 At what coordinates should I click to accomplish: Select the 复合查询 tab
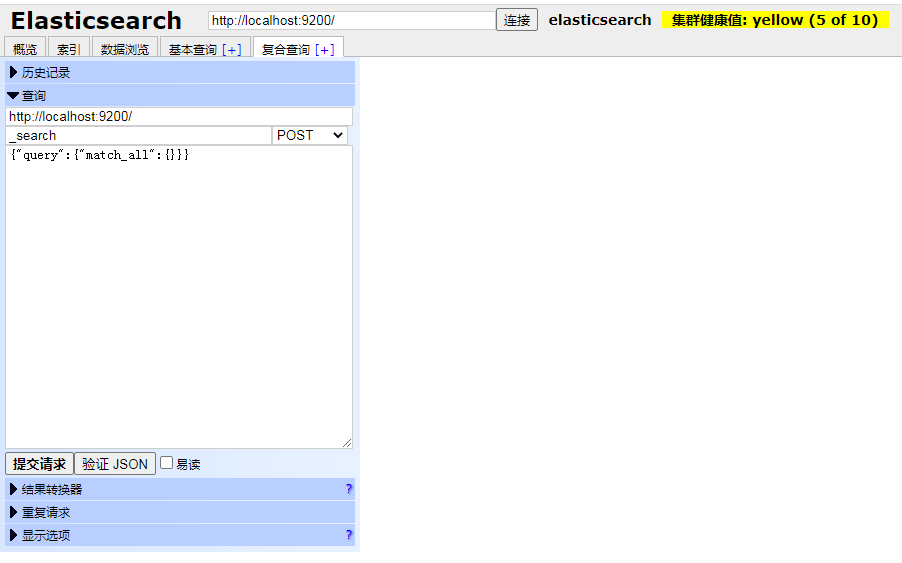tap(286, 49)
